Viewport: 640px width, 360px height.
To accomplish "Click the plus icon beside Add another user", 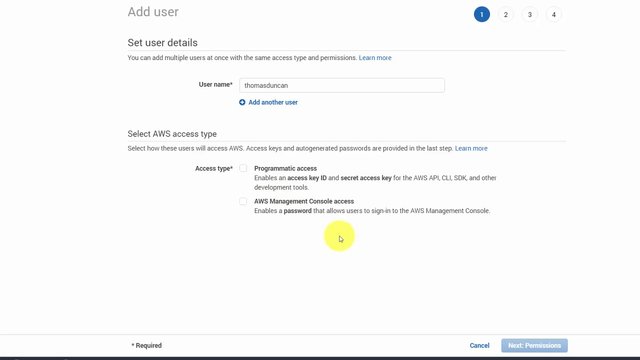I will pyautogui.click(x=242, y=102).
